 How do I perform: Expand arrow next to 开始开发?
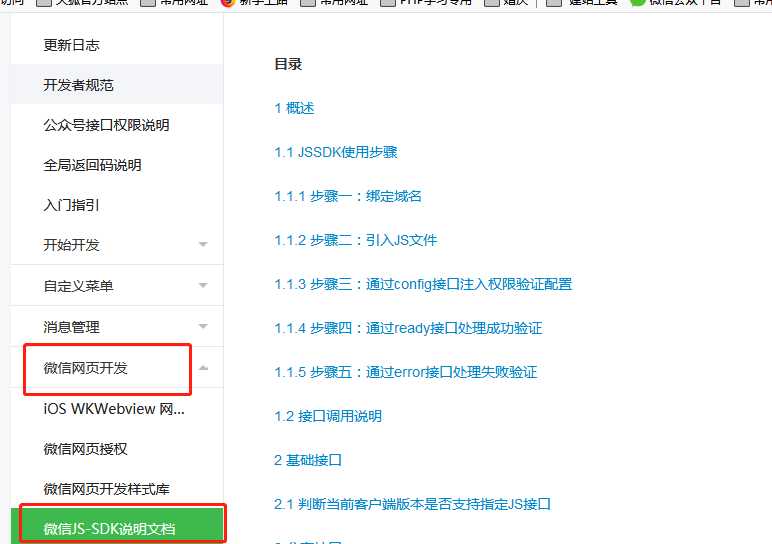coord(203,244)
